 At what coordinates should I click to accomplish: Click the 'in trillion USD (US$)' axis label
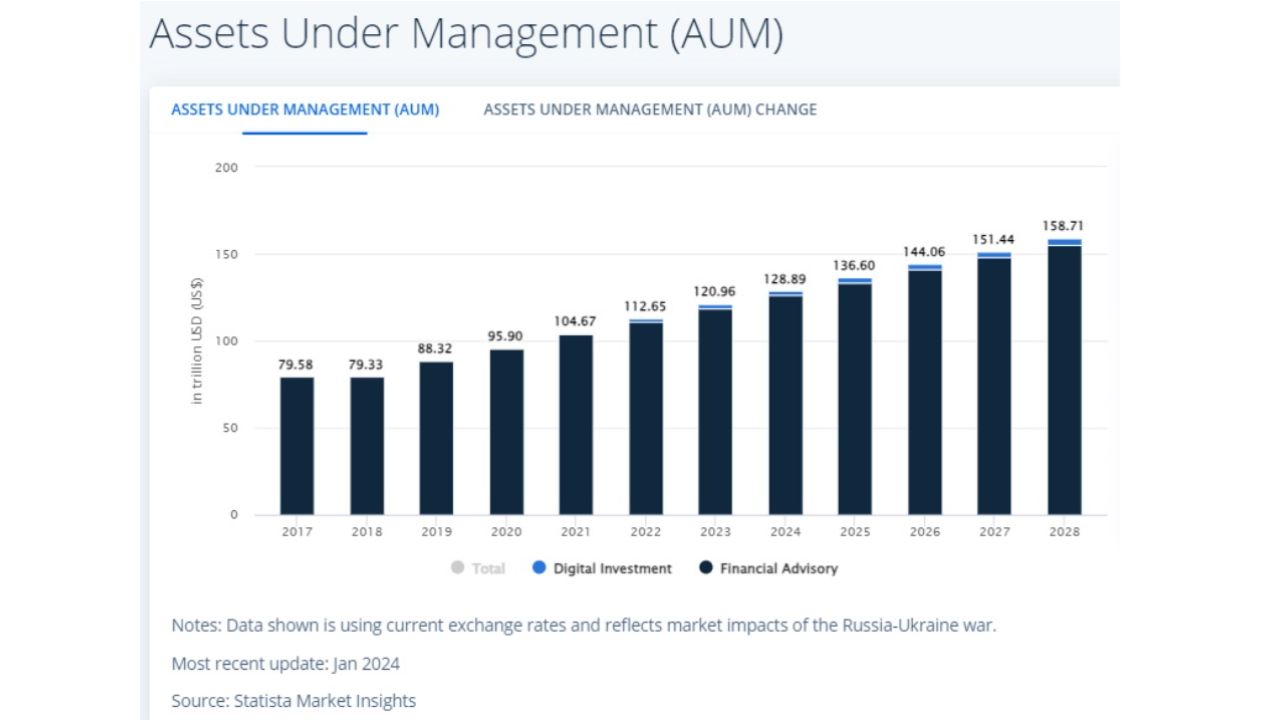click(197, 341)
